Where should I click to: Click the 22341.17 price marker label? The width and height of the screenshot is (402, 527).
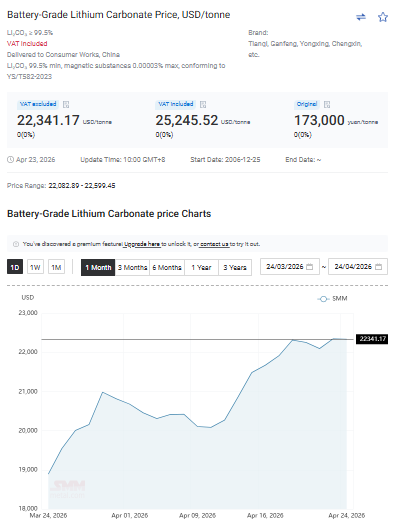point(372,339)
